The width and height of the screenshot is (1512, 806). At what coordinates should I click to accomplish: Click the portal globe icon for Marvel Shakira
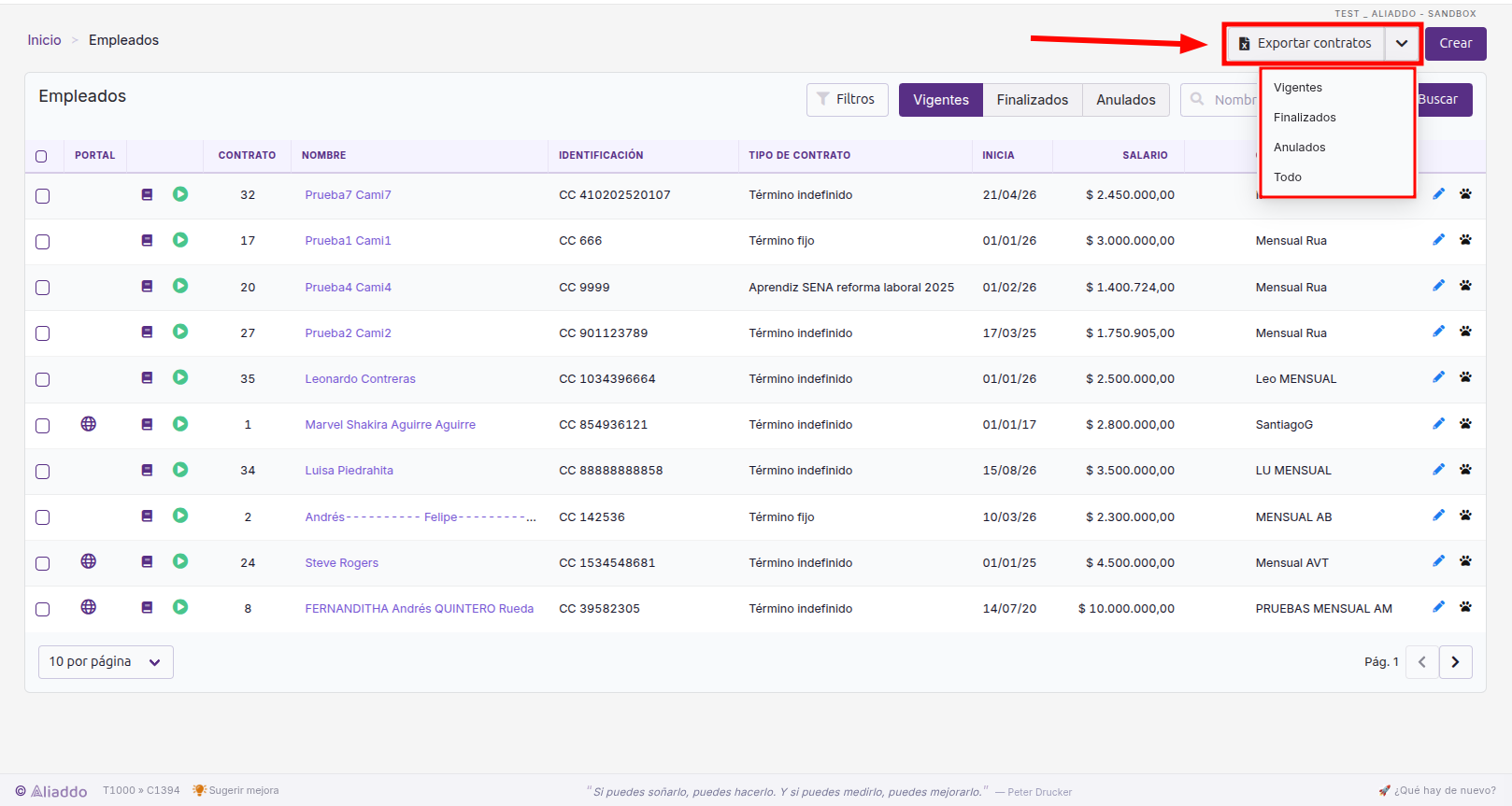tap(89, 424)
